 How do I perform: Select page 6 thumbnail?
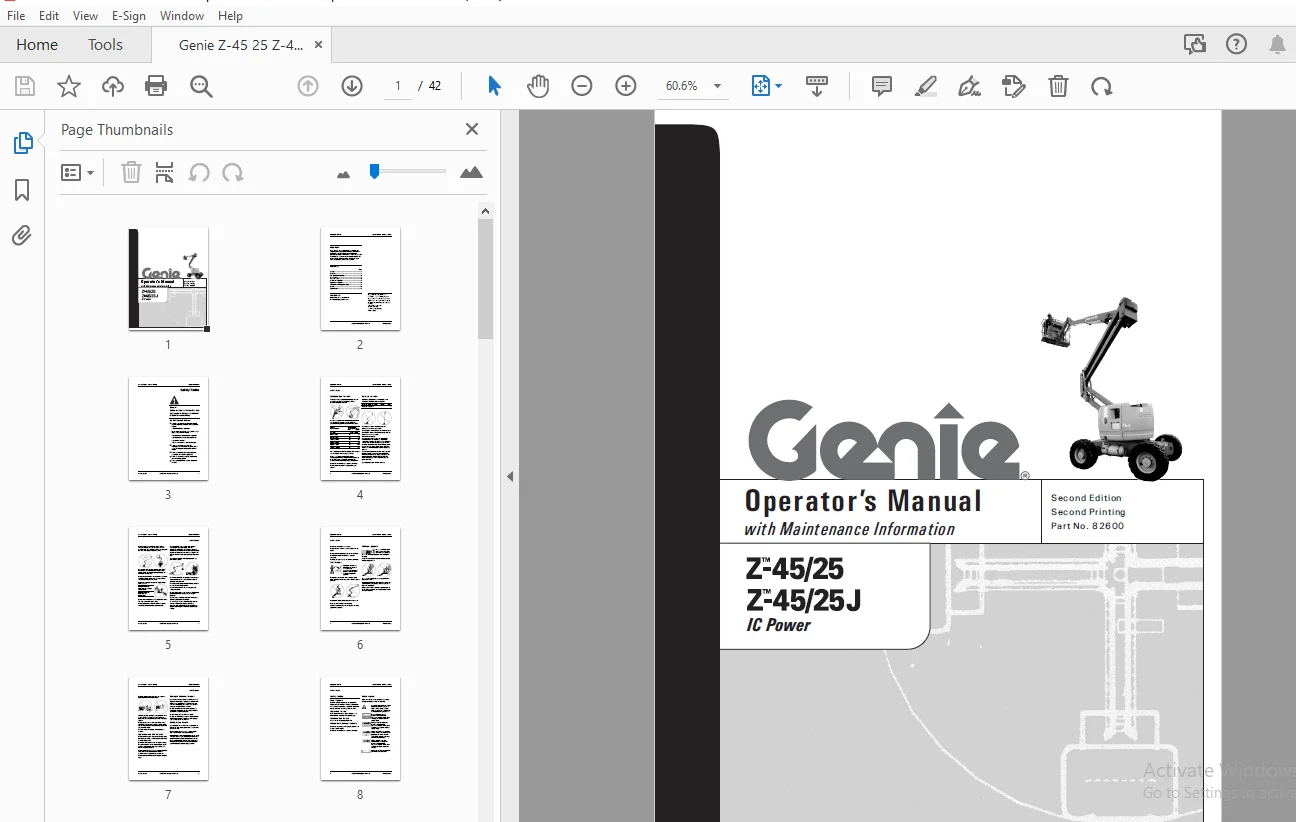click(360, 578)
